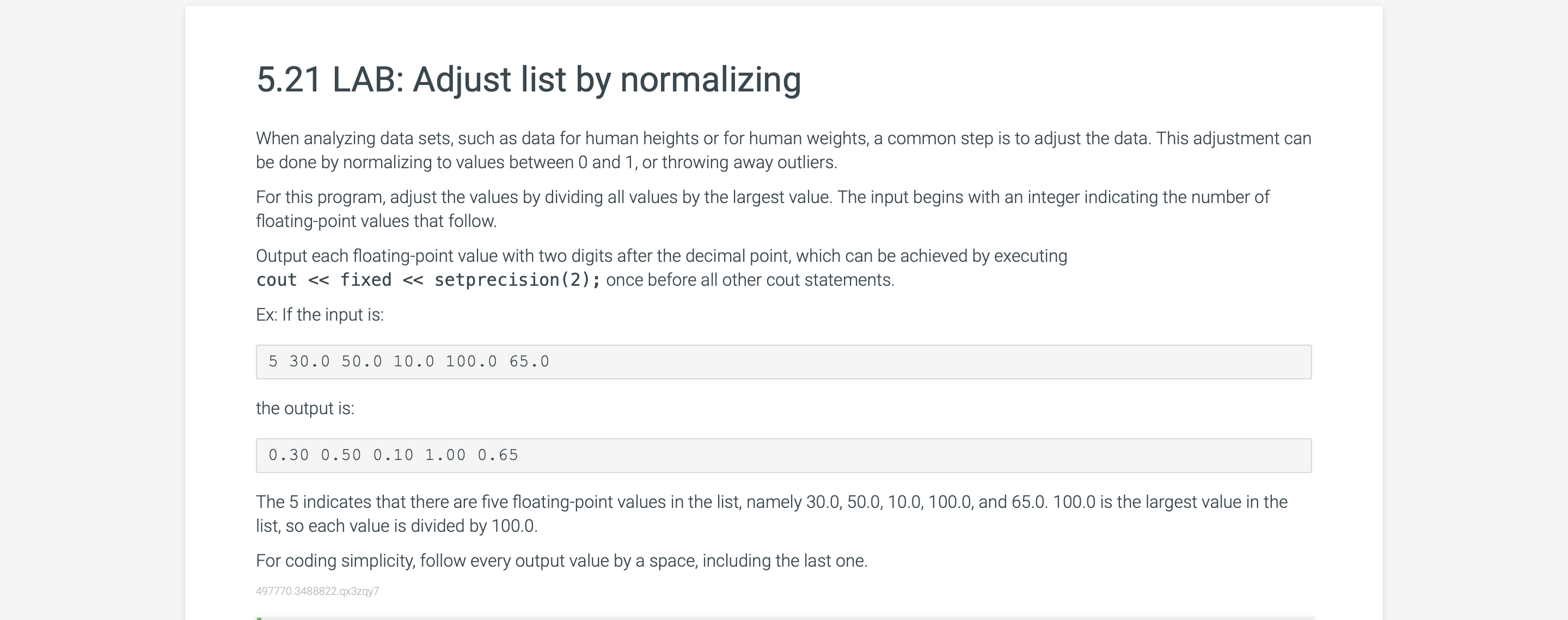
Task: Select the '1.00' value in the example output box
Action: [445, 455]
